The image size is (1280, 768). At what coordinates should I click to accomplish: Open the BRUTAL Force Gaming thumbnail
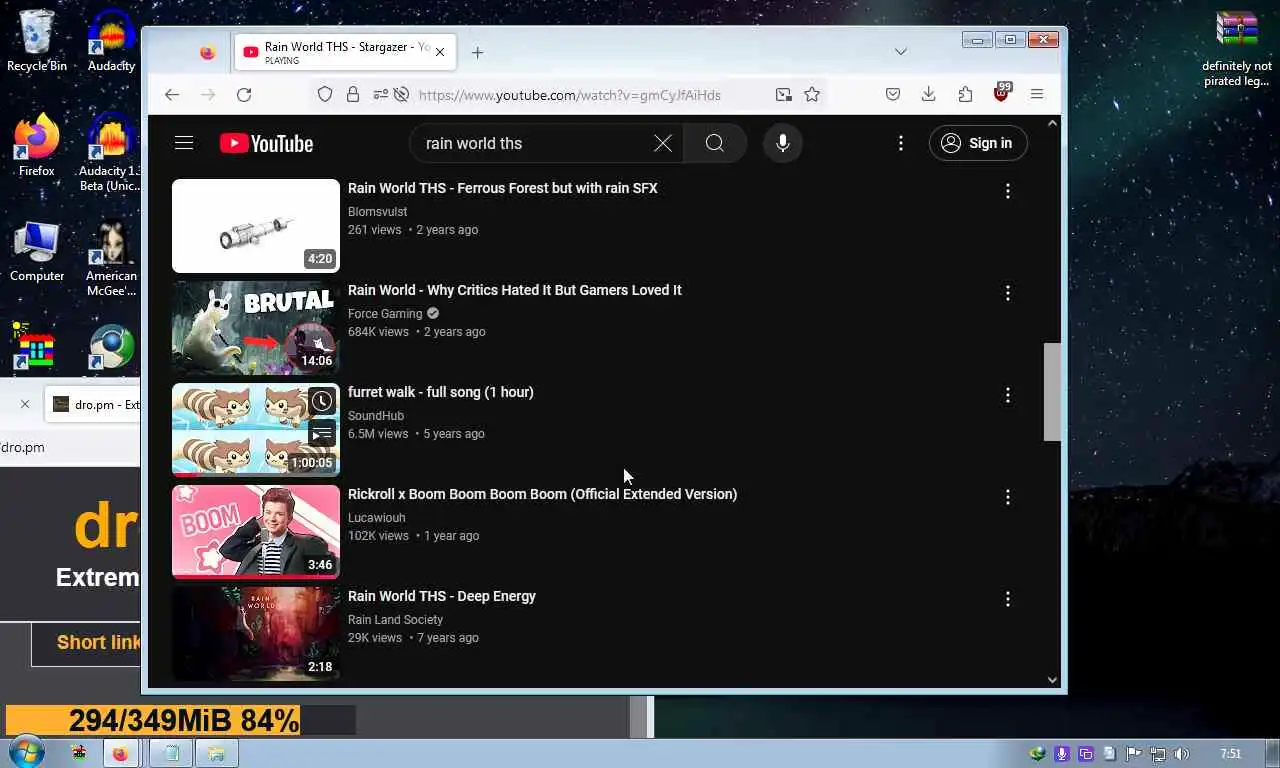[x=256, y=328]
